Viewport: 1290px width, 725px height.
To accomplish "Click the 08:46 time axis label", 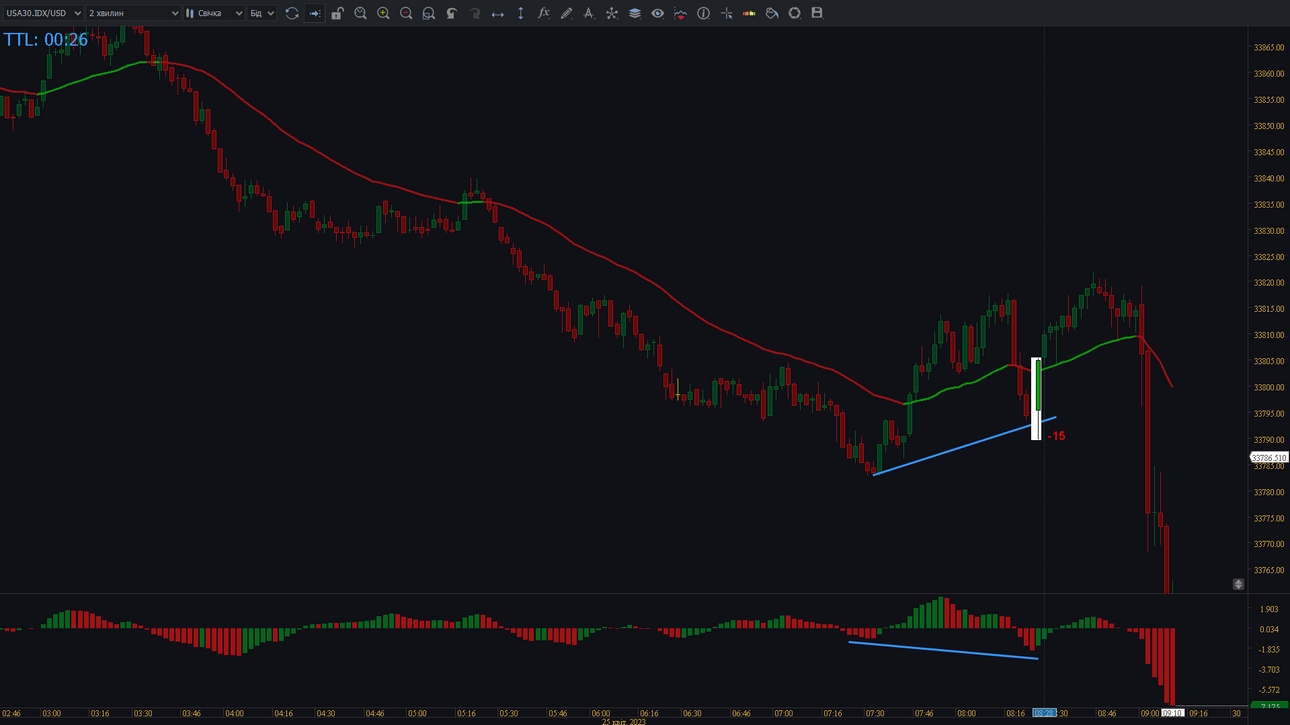I will pos(1106,714).
